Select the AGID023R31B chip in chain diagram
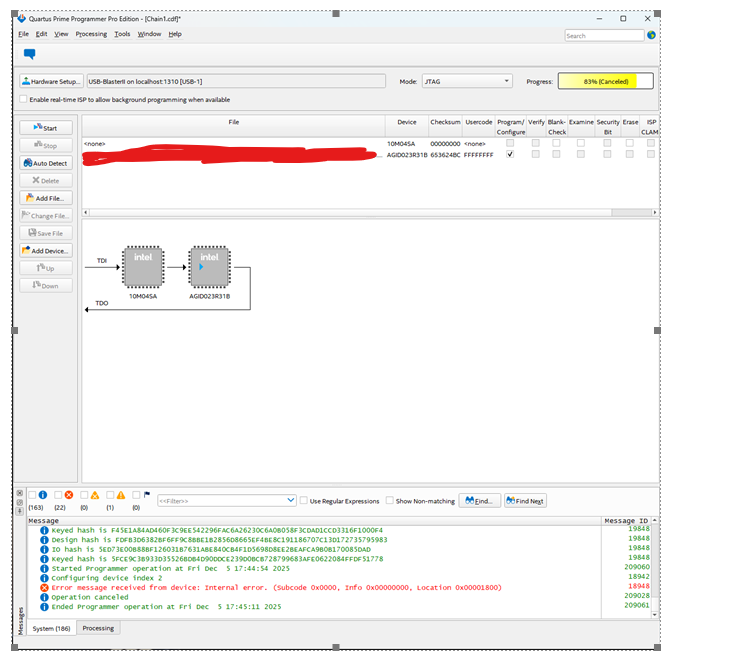The width and height of the screenshot is (750, 668). click(x=210, y=266)
